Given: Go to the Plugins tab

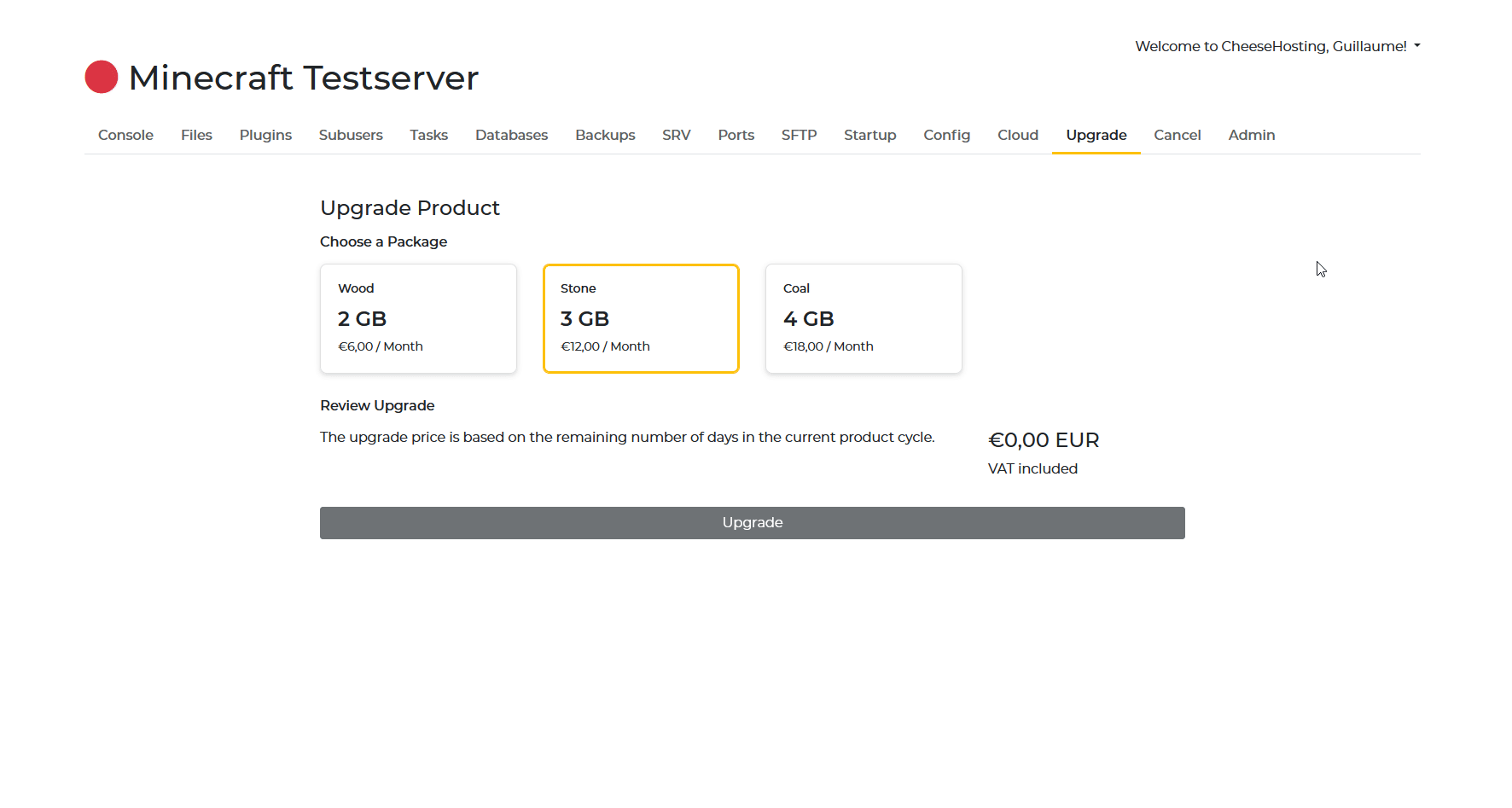Looking at the screenshot, I should point(265,135).
